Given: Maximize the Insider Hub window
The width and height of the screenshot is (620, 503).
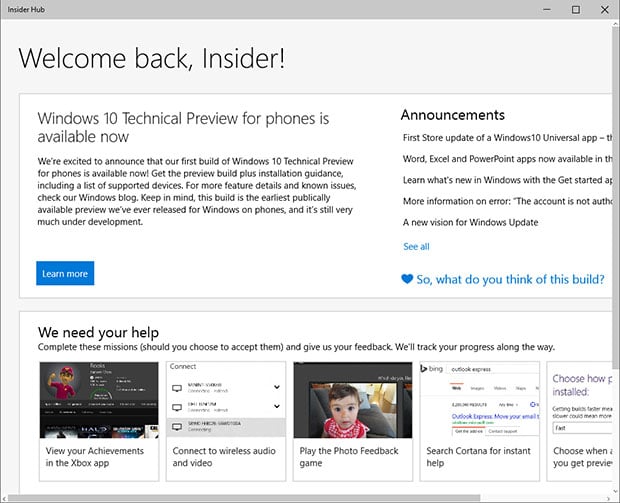Looking at the screenshot, I should [x=575, y=9].
